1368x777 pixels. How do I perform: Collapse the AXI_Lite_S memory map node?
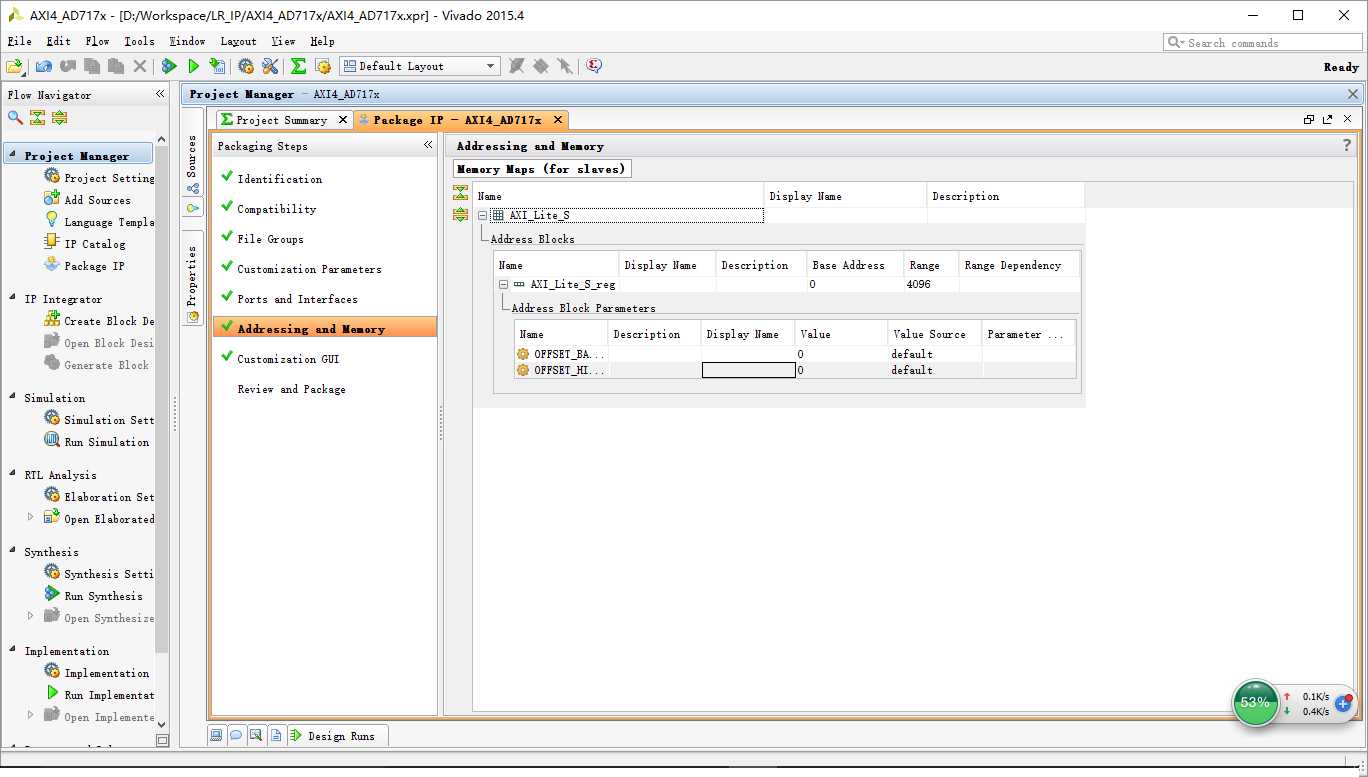click(x=483, y=215)
